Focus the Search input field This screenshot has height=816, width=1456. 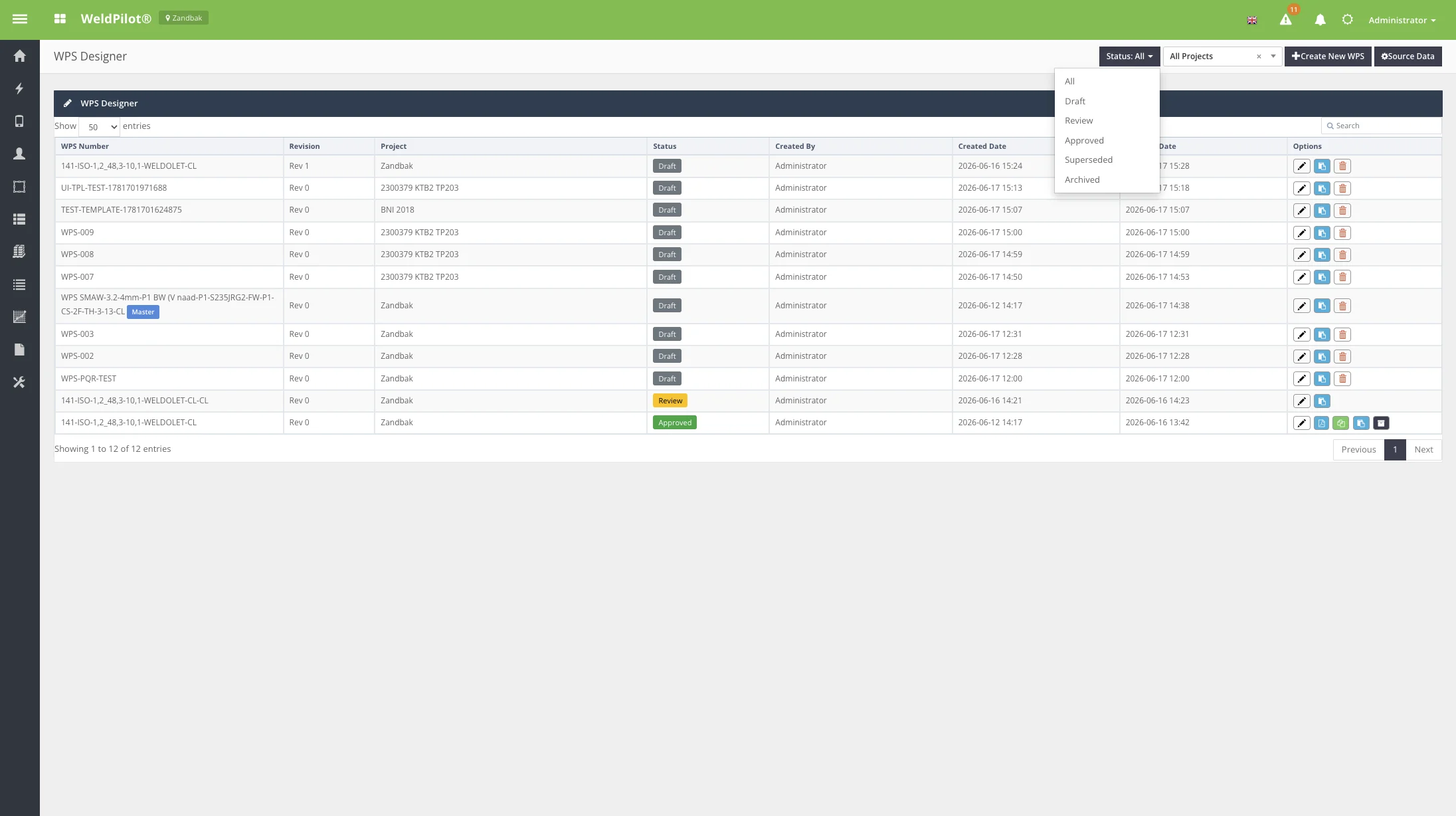tap(1381, 126)
